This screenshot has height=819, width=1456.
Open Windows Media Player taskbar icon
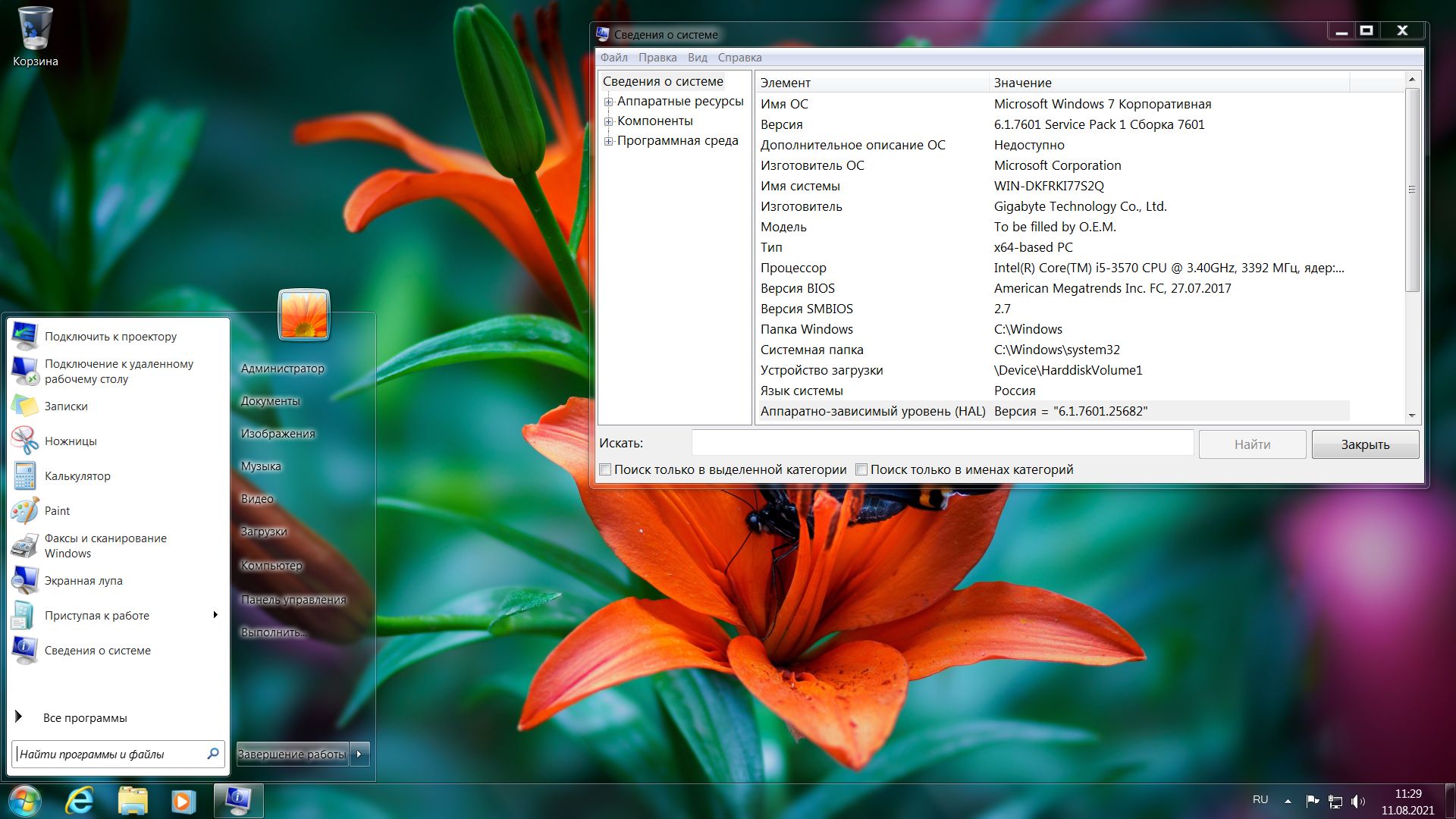183,801
